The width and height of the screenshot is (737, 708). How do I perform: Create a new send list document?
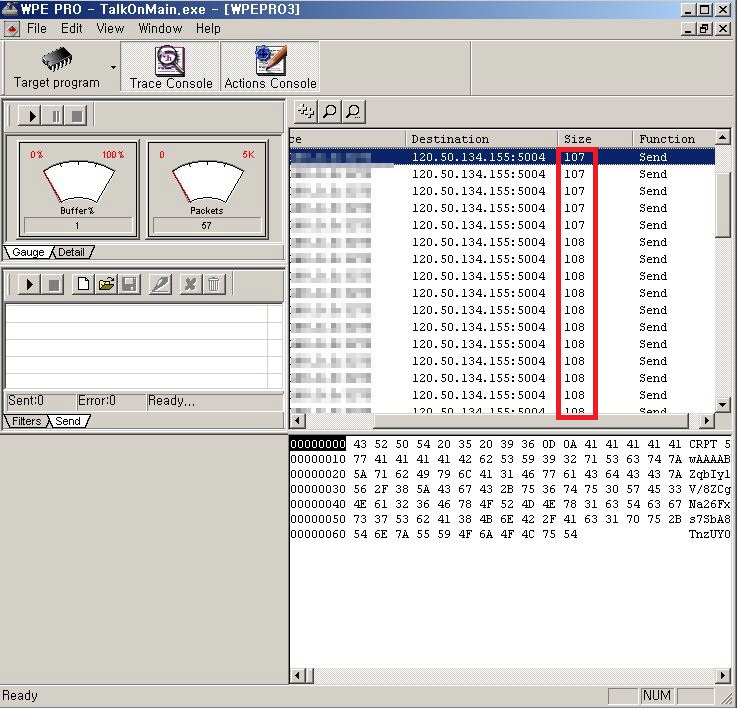coord(83,284)
